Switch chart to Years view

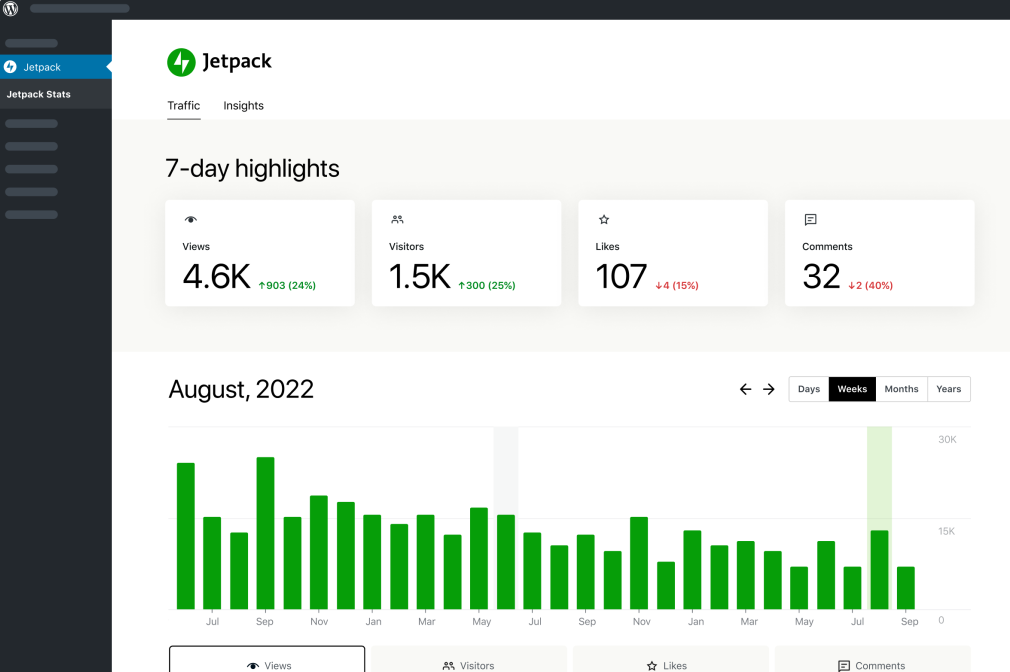click(948, 389)
